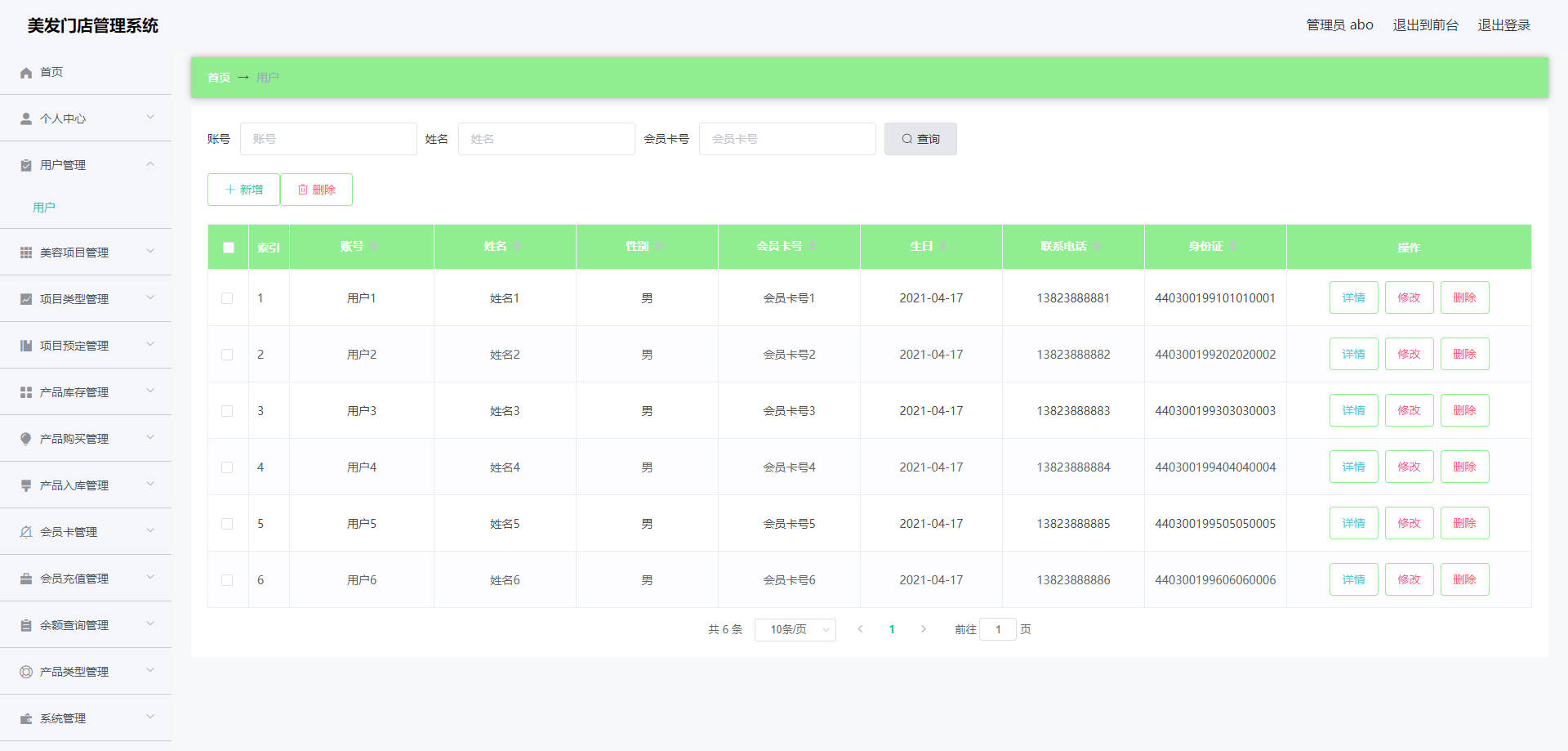This screenshot has width=1568, height=751.
Task: Click the grid icon for 美容项目管理
Action: [x=26, y=253]
